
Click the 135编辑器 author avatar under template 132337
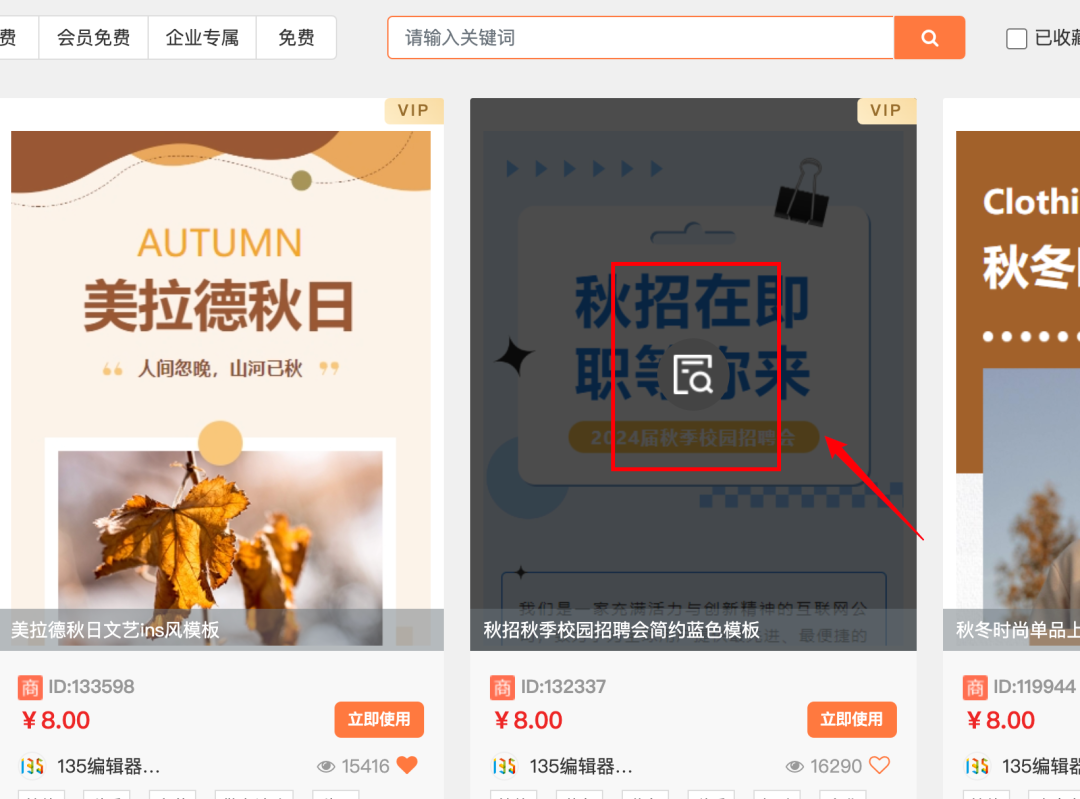point(504,766)
